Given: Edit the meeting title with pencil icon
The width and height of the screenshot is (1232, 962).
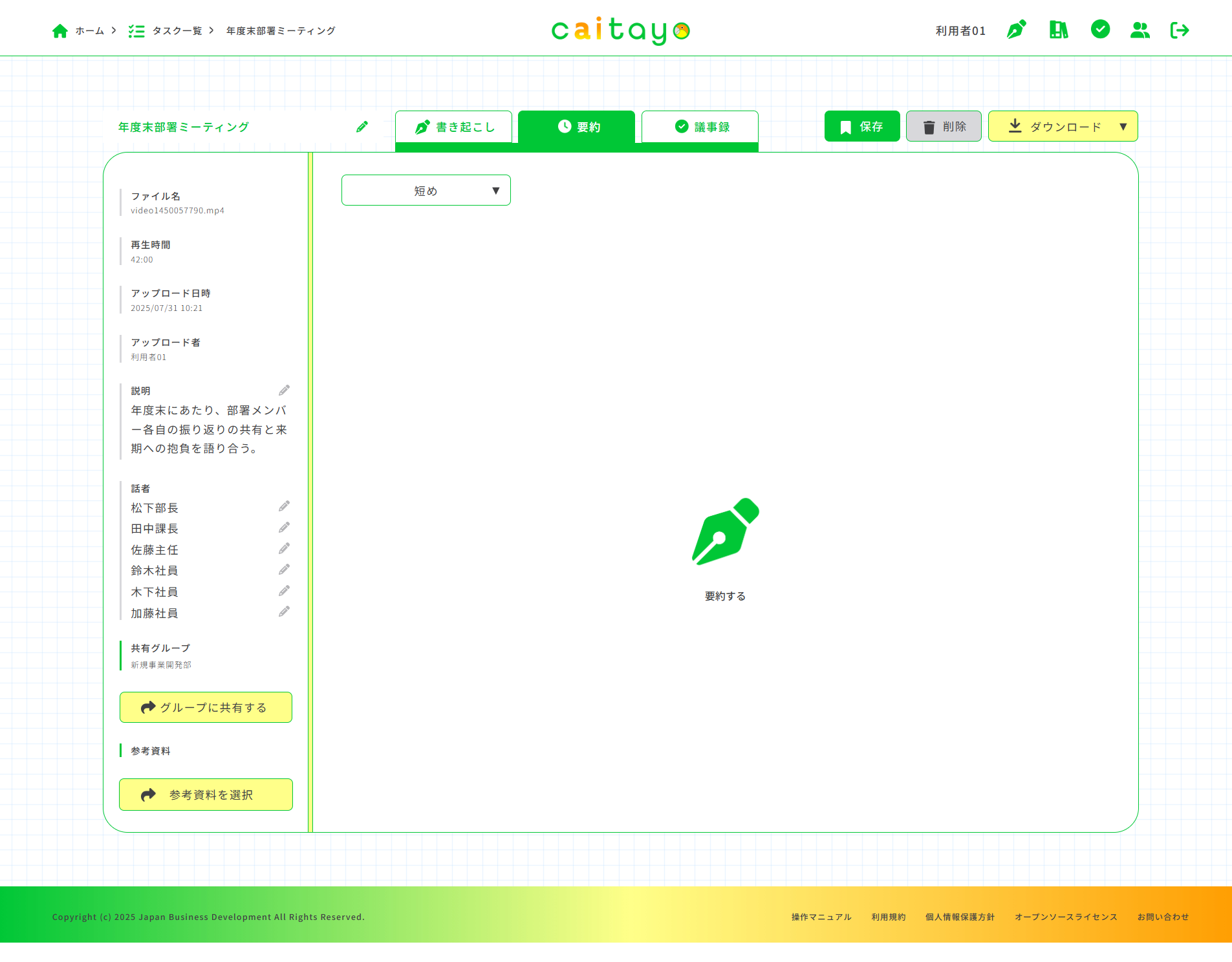Looking at the screenshot, I should (362, 127).
